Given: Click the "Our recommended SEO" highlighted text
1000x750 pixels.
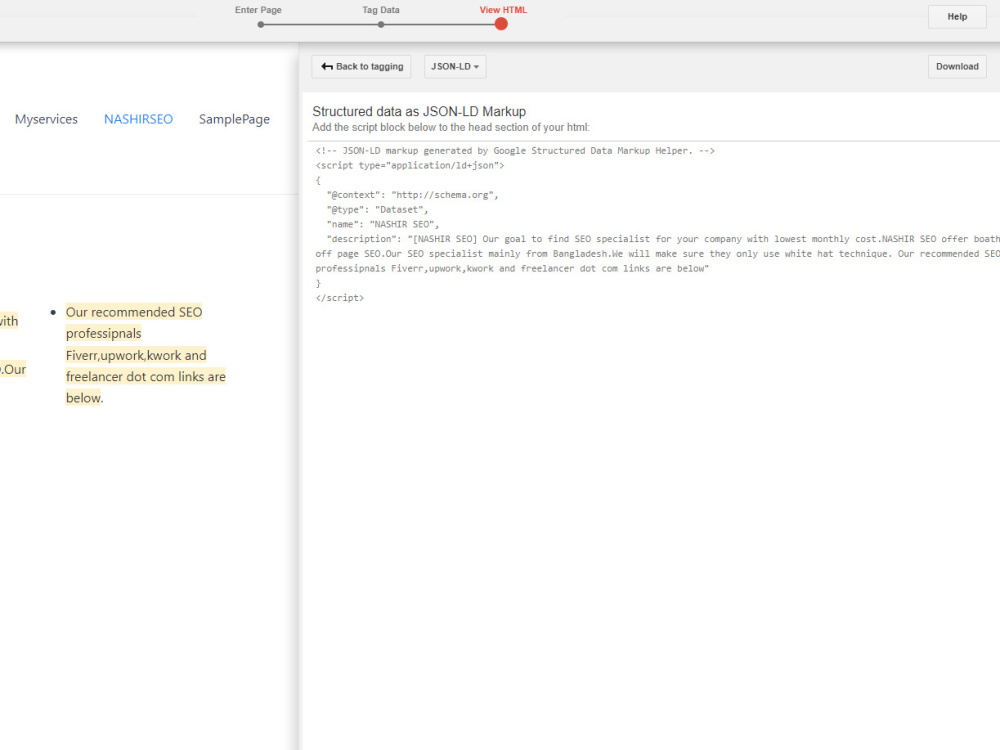Looking at the screenshot, I should (134, 312).
